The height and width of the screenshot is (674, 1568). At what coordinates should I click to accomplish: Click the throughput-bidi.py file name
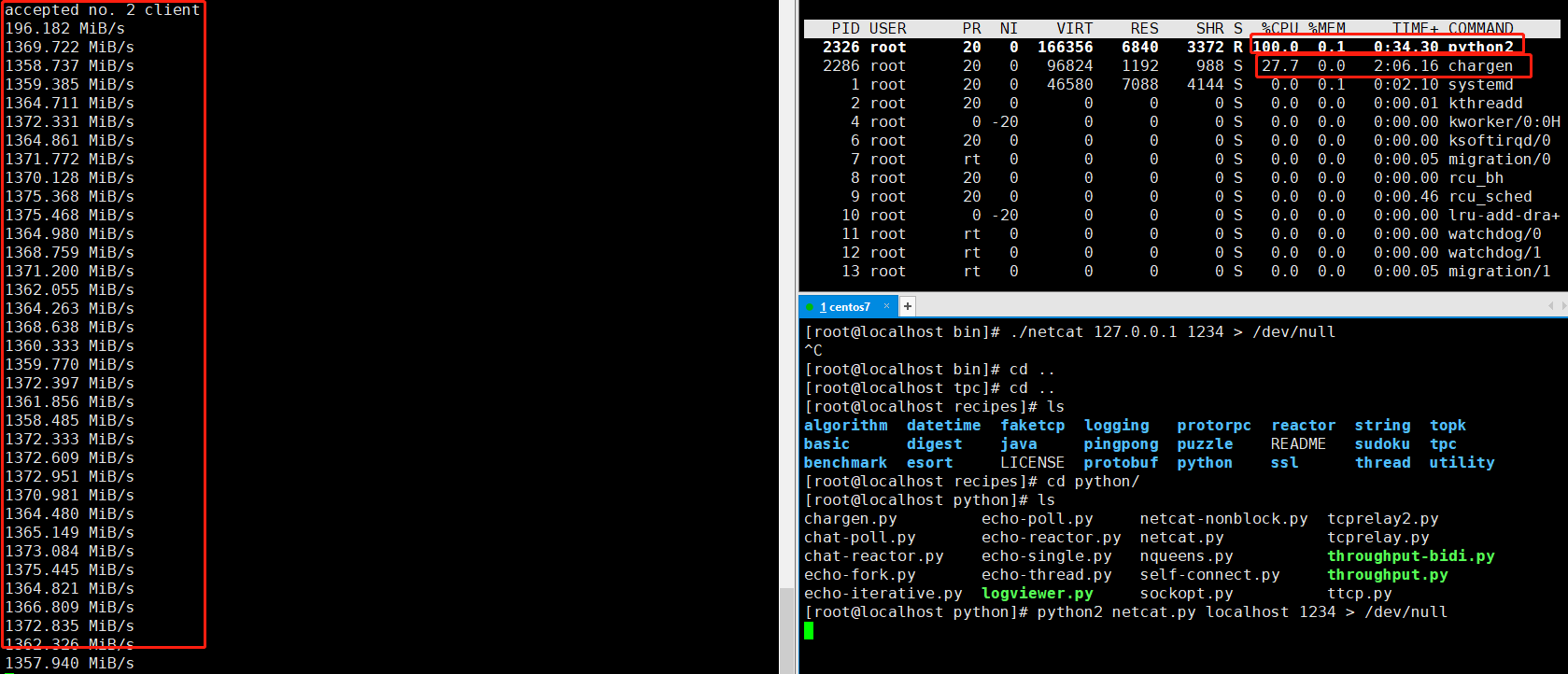[1410, 555]
